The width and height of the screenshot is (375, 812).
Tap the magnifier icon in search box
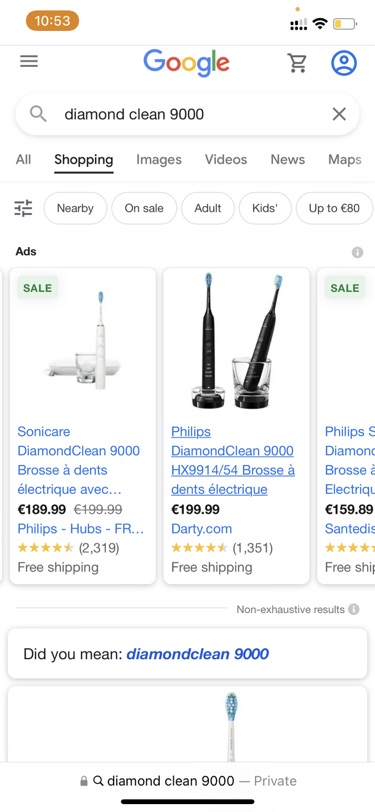[38, 113]
